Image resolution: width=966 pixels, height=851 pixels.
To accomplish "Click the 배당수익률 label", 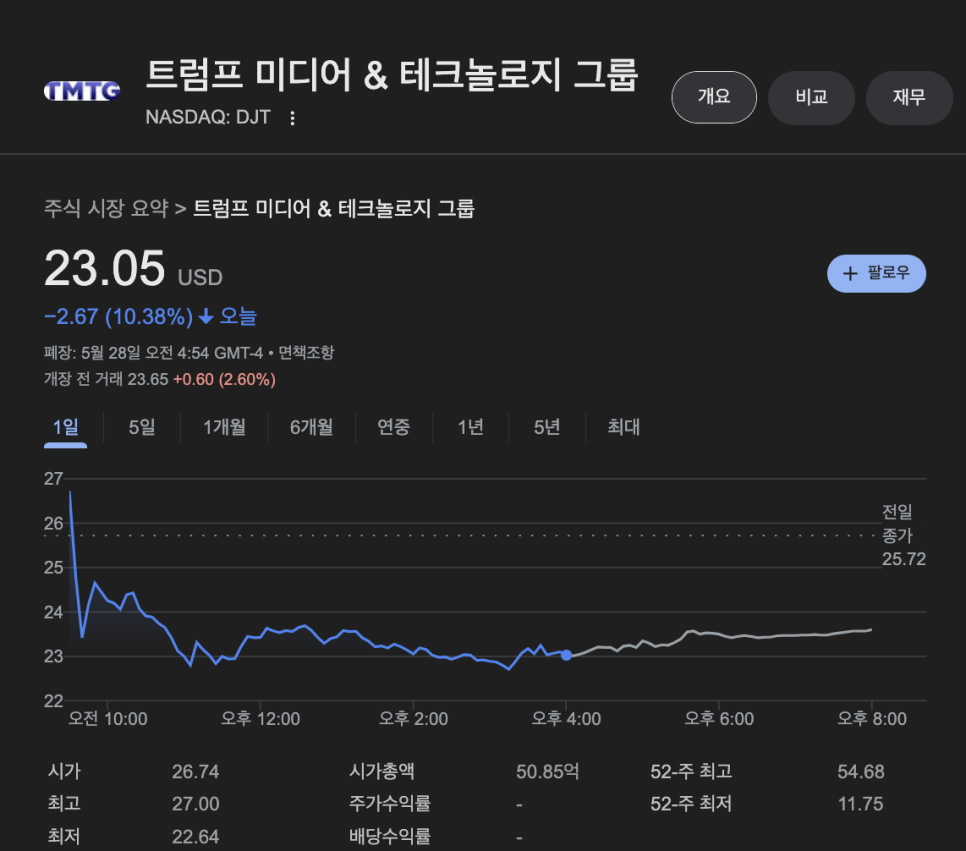I will click(x=389, y=836).
